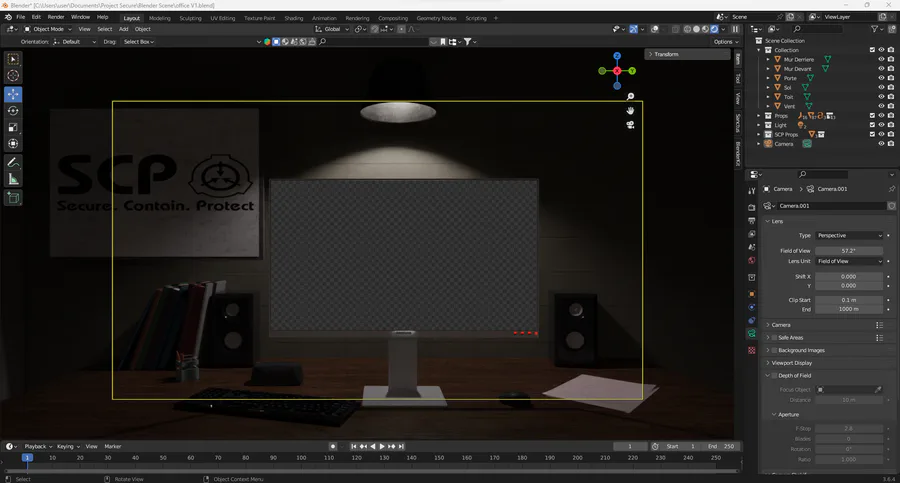Select the Annotate pencil tool
The height and width of the screenshot is (483, 900).
tap(13, 163)
